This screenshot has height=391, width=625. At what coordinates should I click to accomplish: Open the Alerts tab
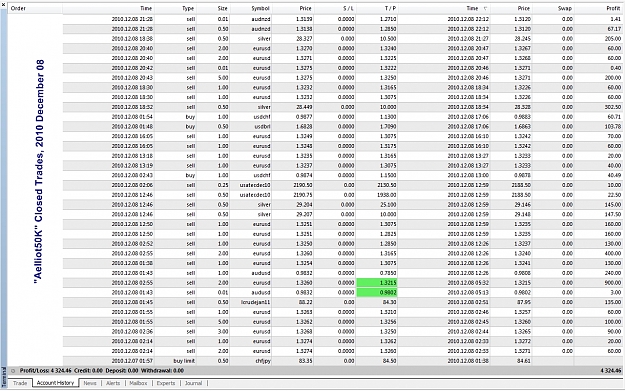point(113,383)
